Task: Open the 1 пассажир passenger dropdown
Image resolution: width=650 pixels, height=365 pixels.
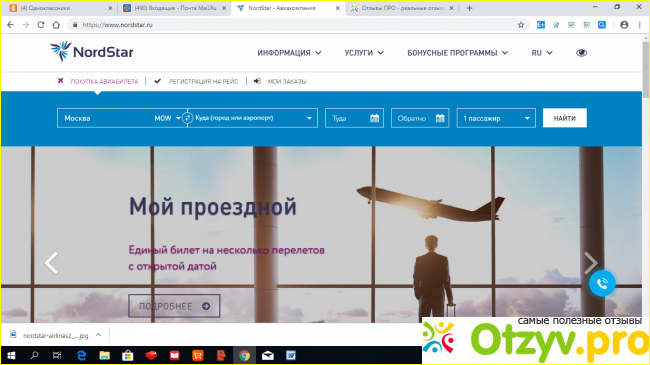Action: (496, 118)
